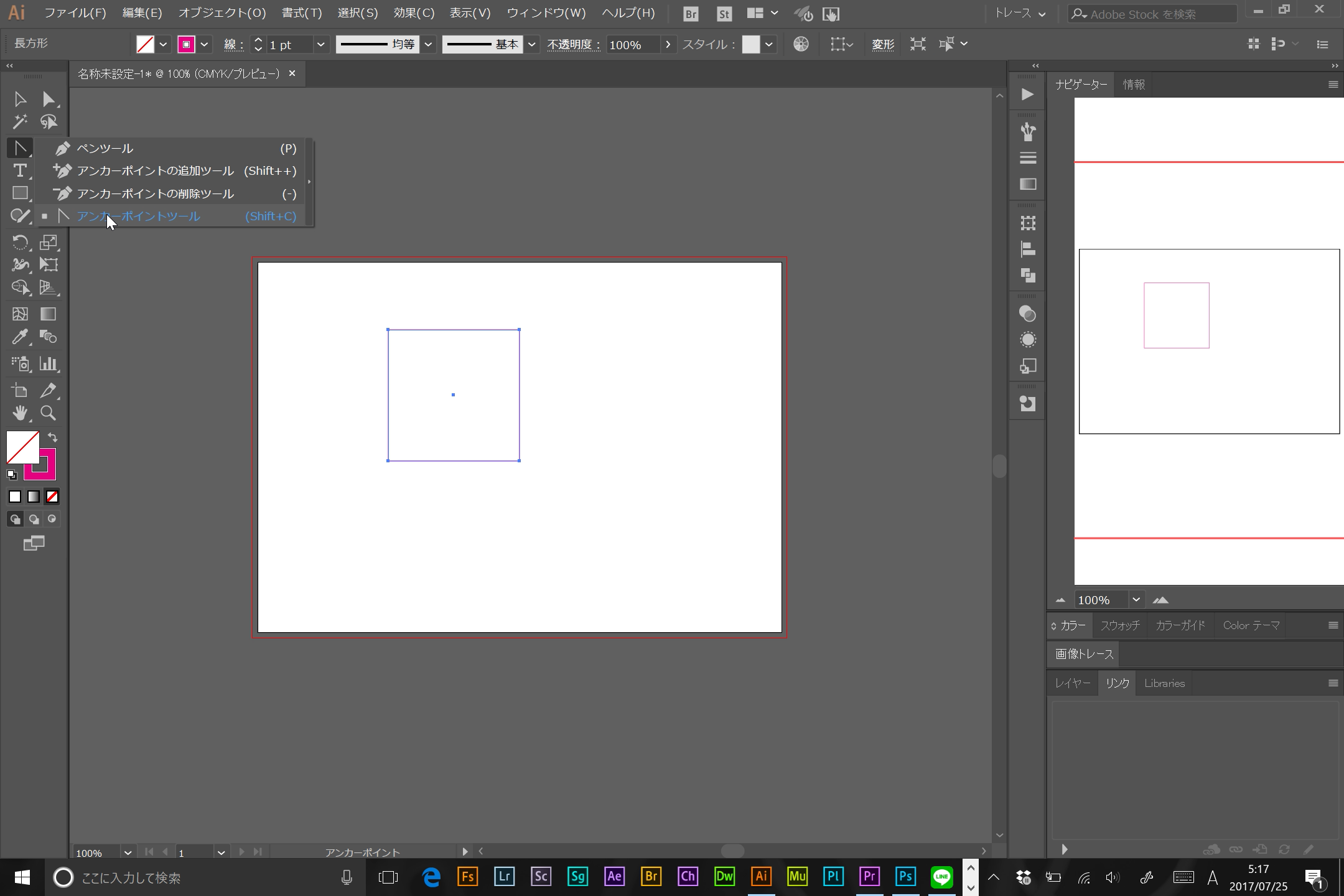Toggle the リンク panel tab
Image resolution: width=1344 pixels, height=896 pixels.
pos(1118,683)
